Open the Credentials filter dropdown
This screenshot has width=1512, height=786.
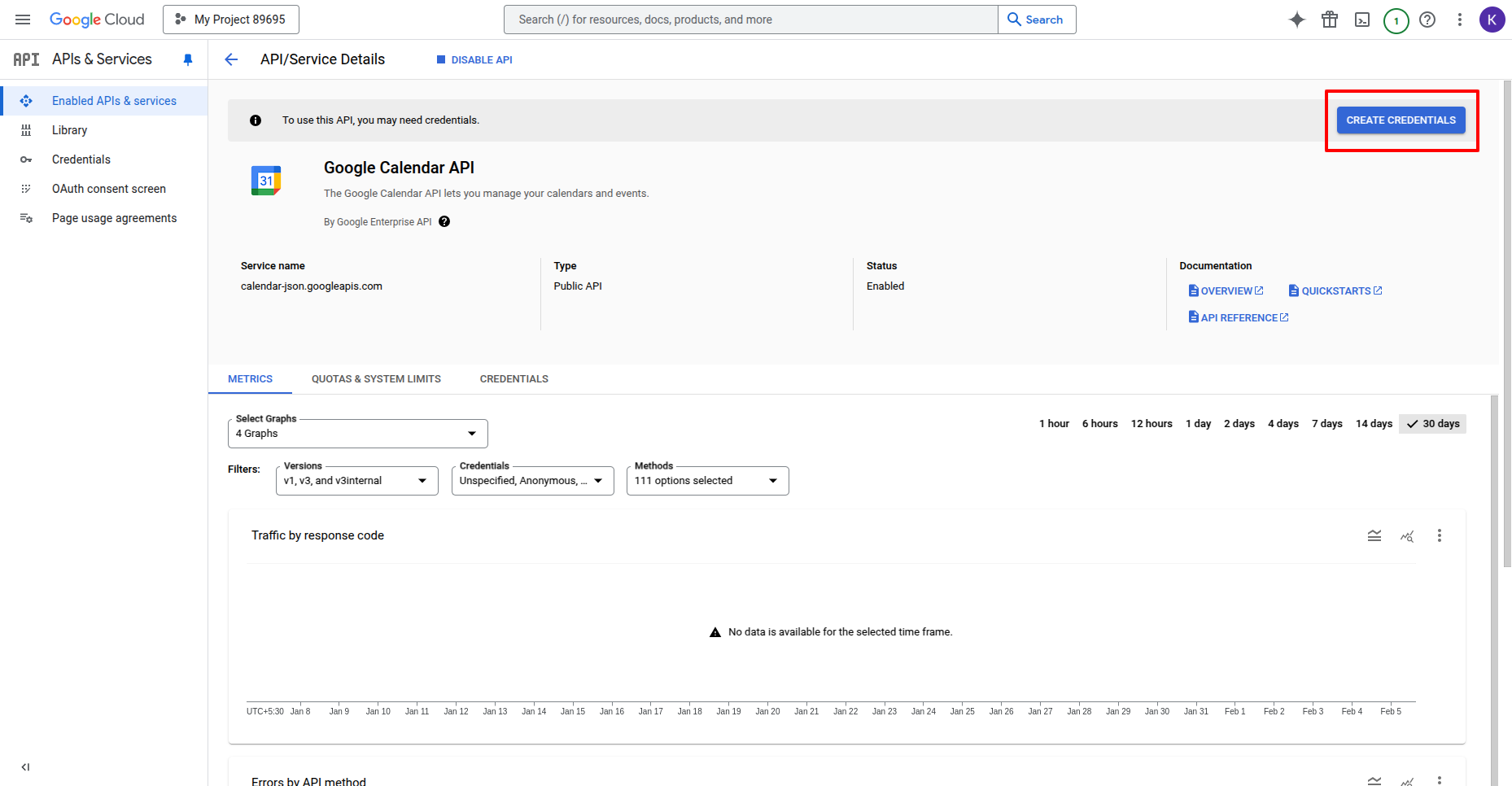533,481
